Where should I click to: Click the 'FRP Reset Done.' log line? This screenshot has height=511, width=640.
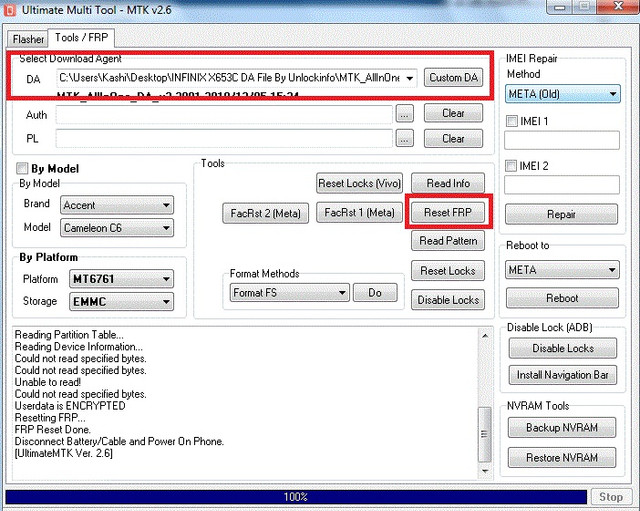click(53, 429)
